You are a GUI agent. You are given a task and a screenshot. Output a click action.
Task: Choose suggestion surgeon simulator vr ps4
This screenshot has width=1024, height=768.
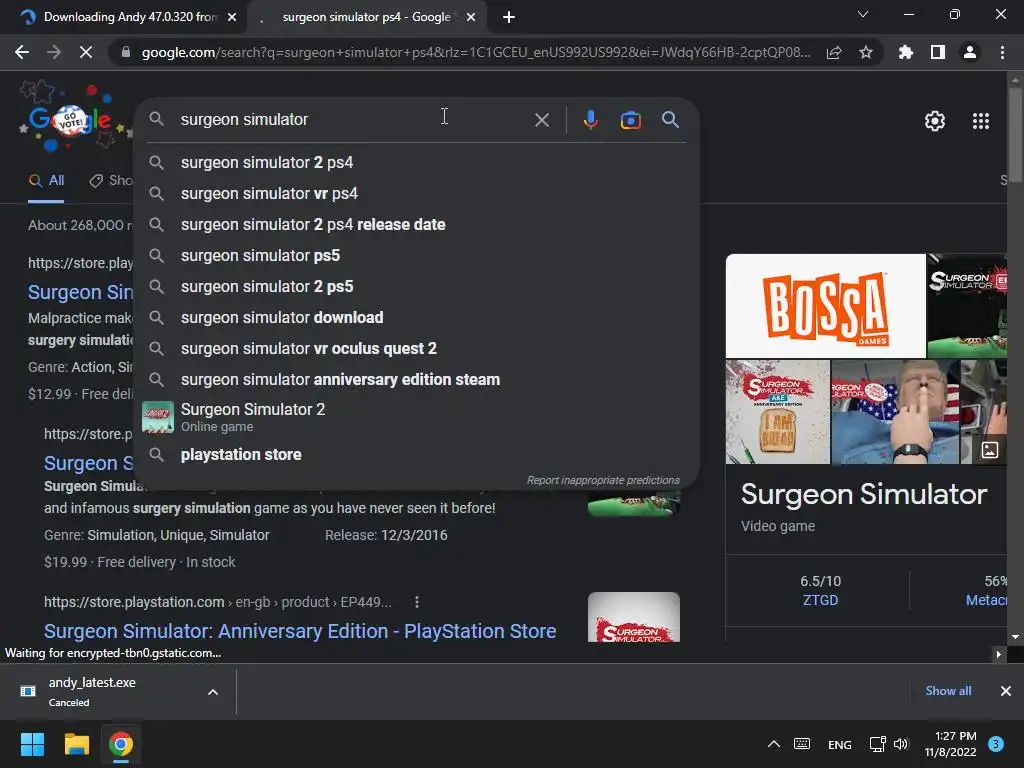click(417, 193)
